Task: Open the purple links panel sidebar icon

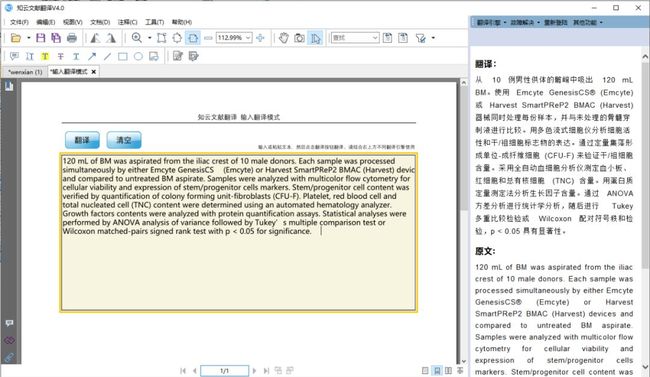Action: [x=9, y=341]
